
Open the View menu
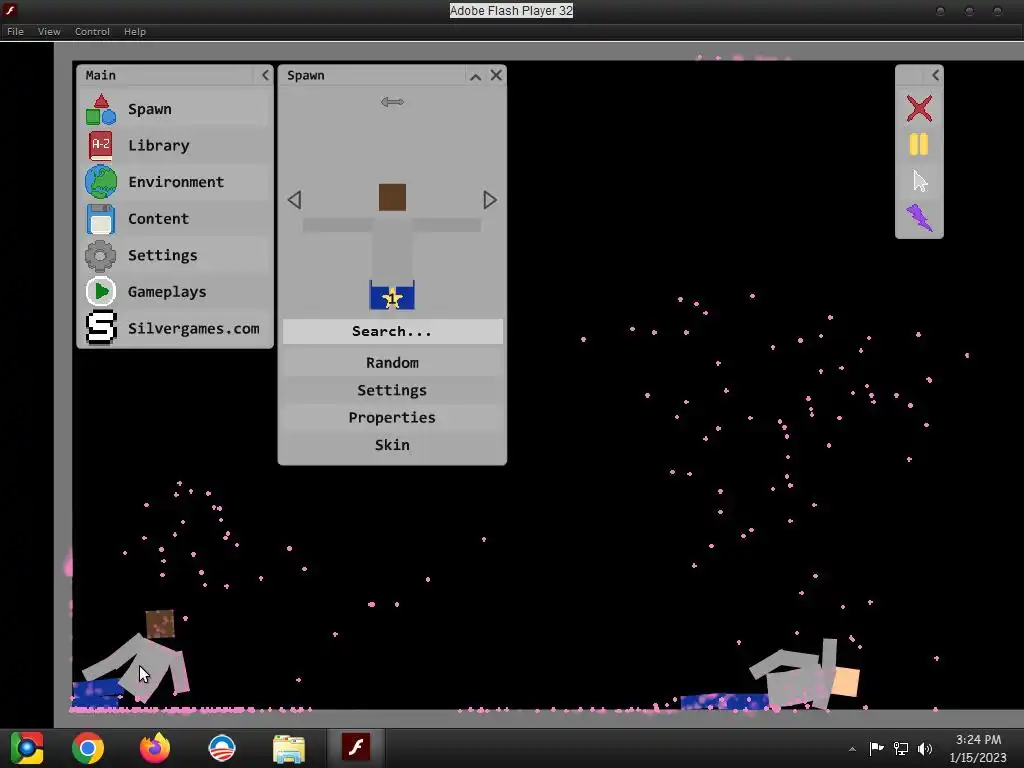coord(49,31)
